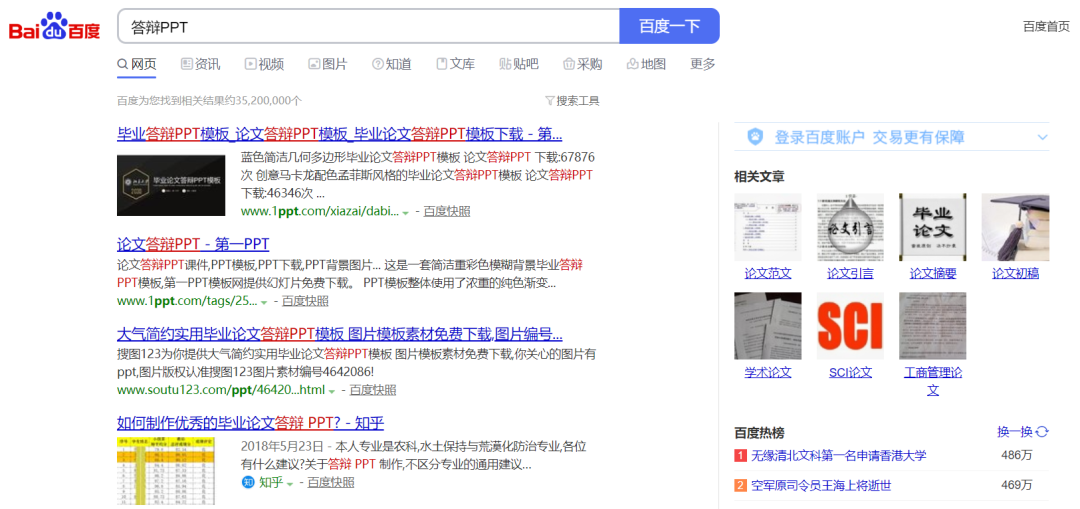Switch to the 采购 tab
Viewport: 1080px width, 509px height.
tap(582, 64)
